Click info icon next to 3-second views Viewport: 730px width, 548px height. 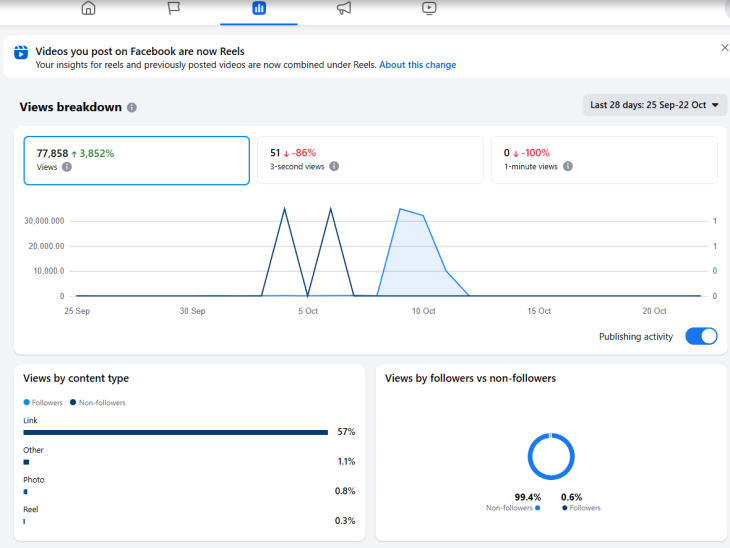coord(334,166)
